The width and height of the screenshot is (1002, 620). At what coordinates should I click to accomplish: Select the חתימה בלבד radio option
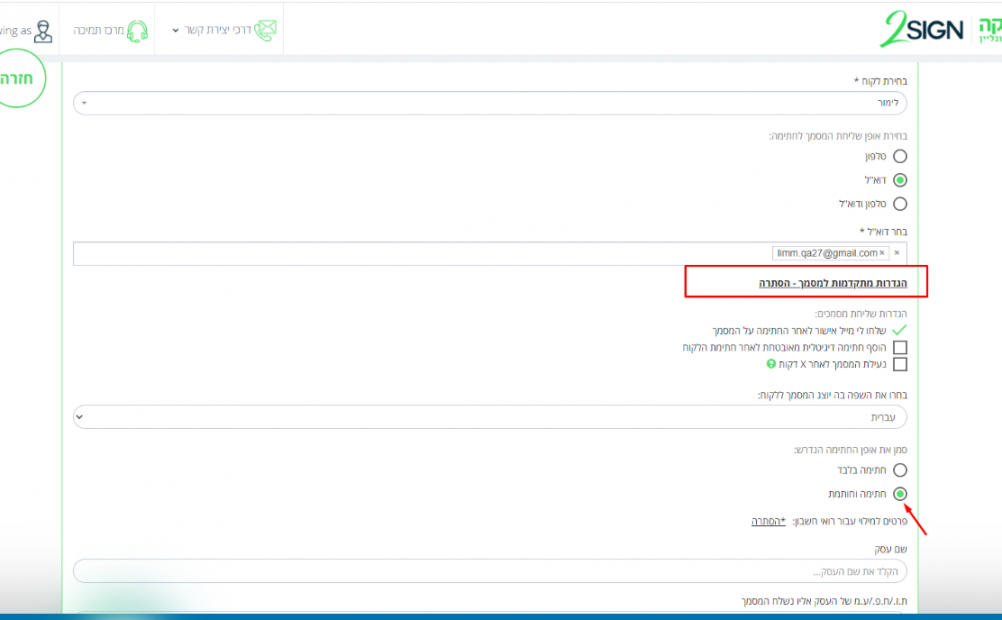tap(900, 469)
